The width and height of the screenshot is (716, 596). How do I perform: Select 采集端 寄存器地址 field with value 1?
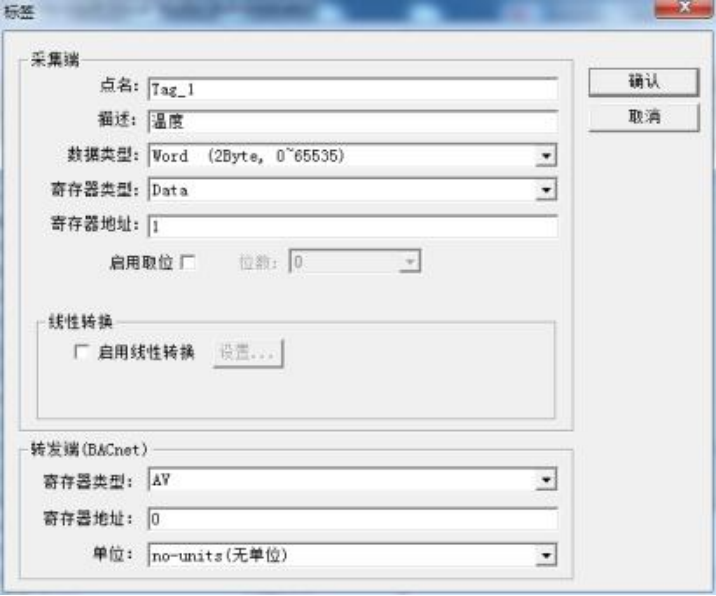point(353,226)
